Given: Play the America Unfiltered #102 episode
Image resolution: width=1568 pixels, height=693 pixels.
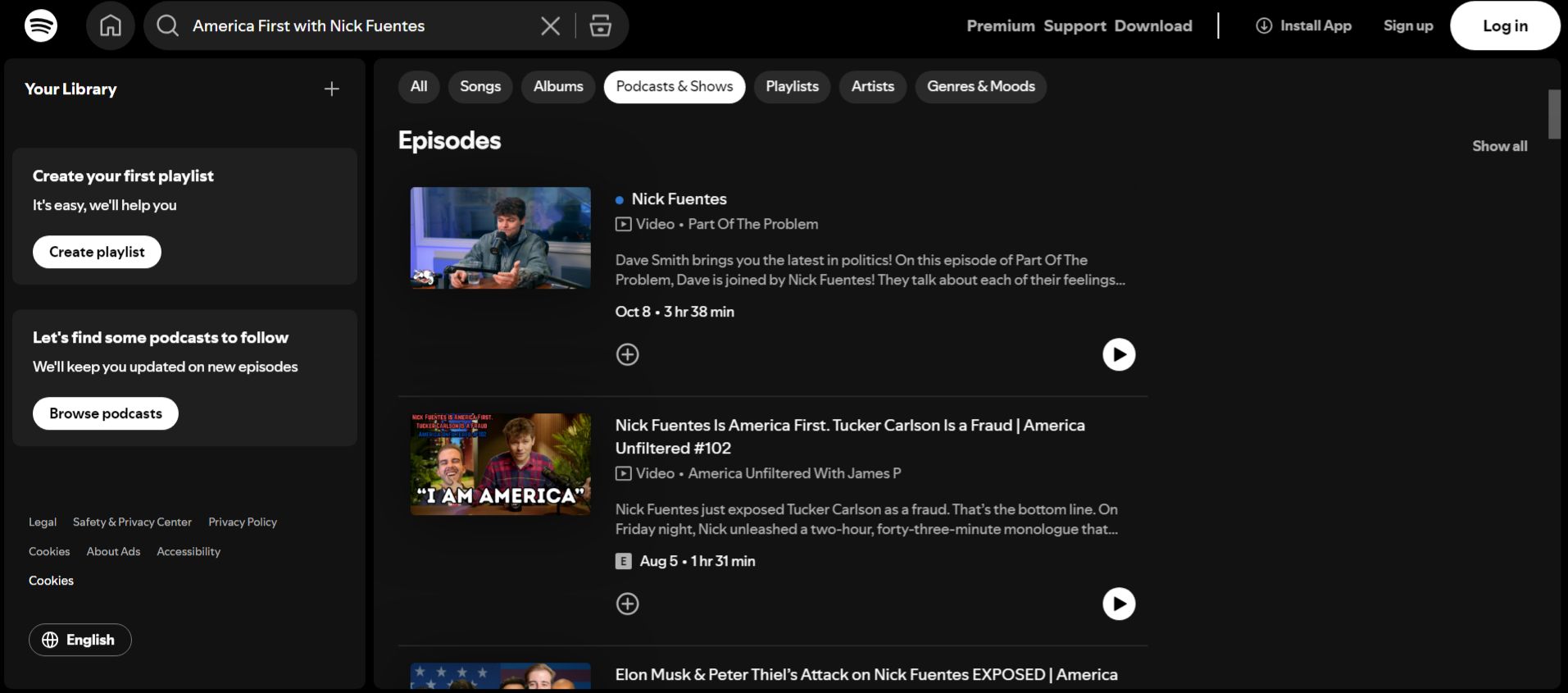Looking at the screenshot, I should pos(1119,604).
